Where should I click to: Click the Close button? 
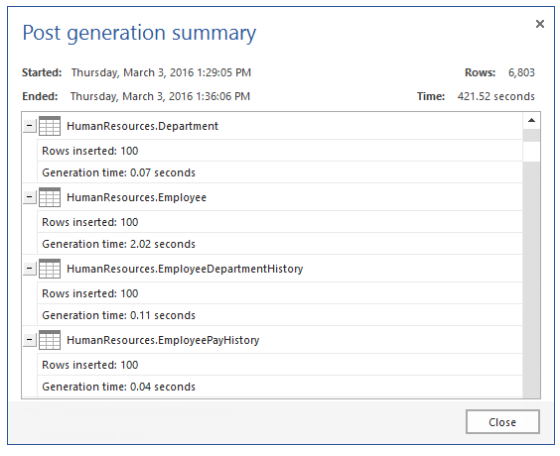502,422
